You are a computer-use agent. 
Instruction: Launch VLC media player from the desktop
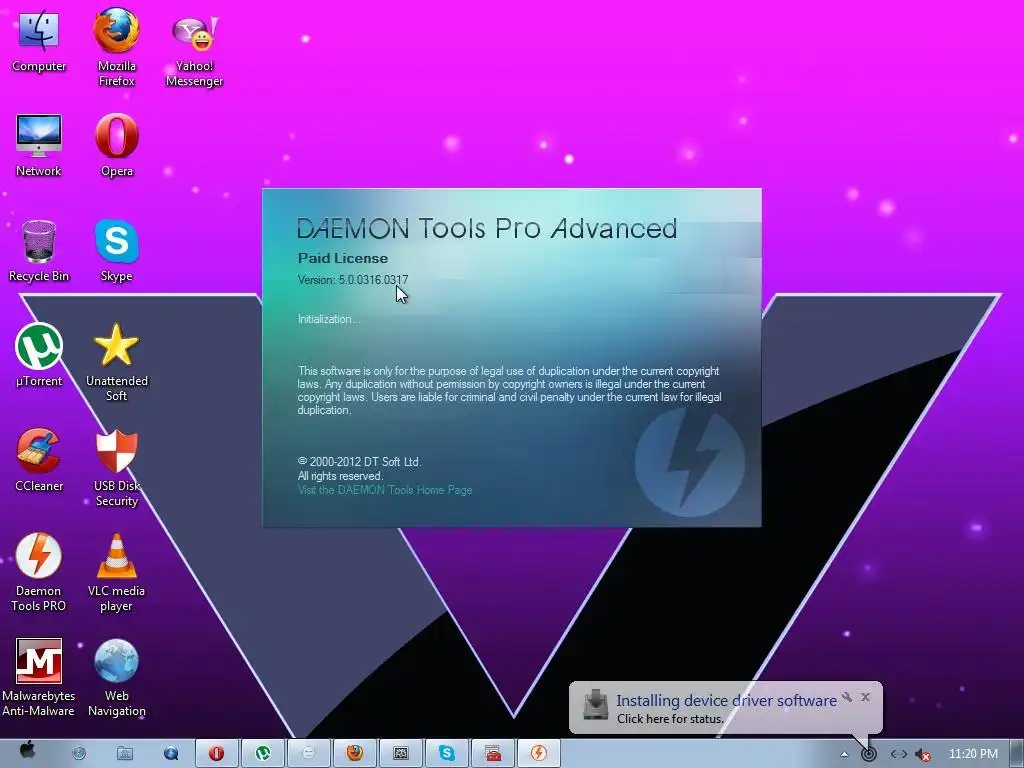pos(116,573)
